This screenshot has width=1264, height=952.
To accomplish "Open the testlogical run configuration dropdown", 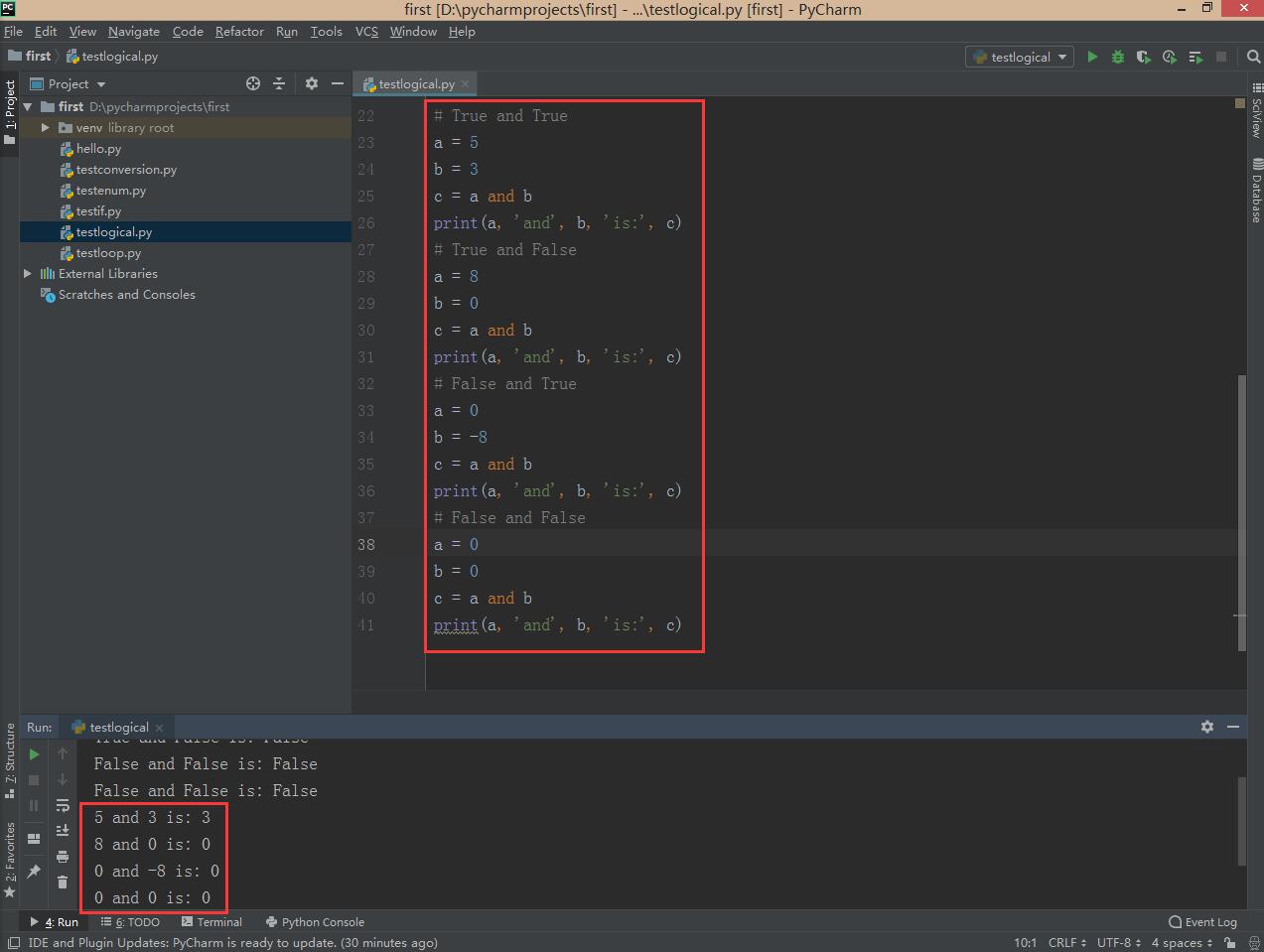I will click(1020, 57).
